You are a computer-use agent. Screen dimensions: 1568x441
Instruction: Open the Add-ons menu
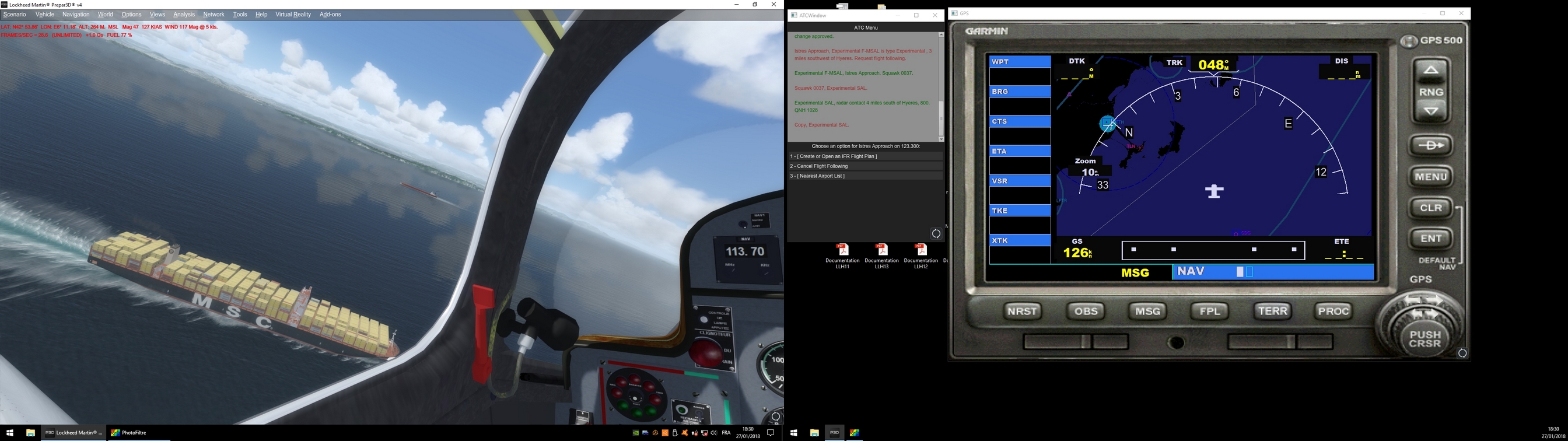pyautogui.click(x=331, y=15)
